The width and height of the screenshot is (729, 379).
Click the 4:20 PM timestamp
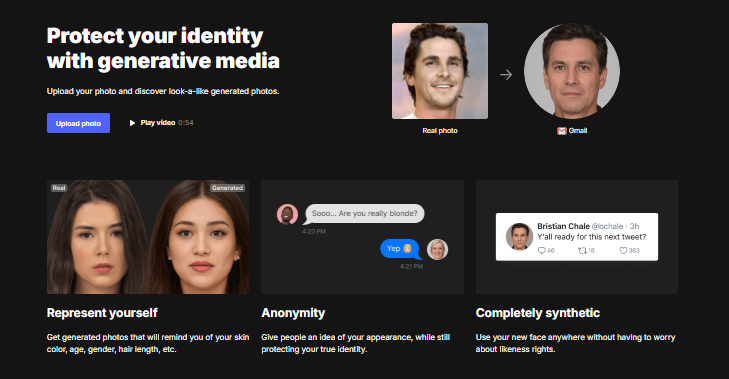(314, 231)
